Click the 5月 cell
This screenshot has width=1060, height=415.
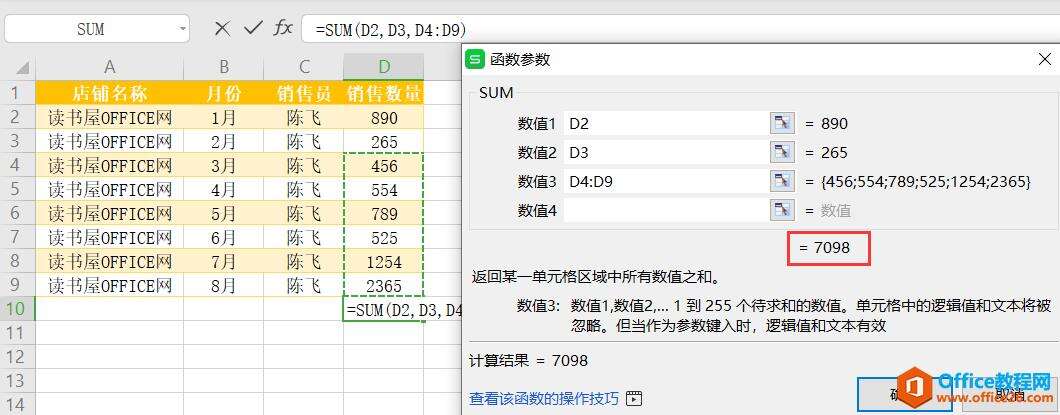pyautogui.click(x=224, y=214)
